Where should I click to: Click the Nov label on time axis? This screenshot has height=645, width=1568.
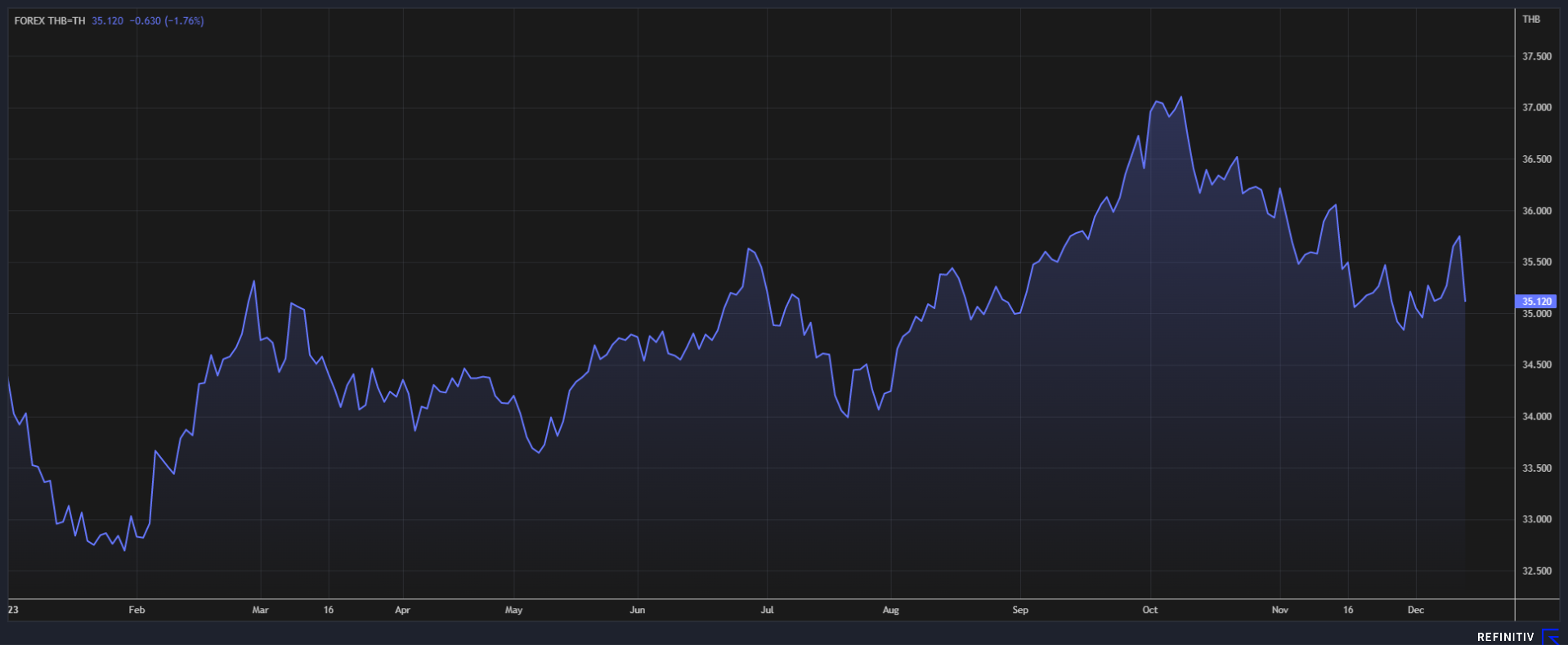[x=1280, y=610]
